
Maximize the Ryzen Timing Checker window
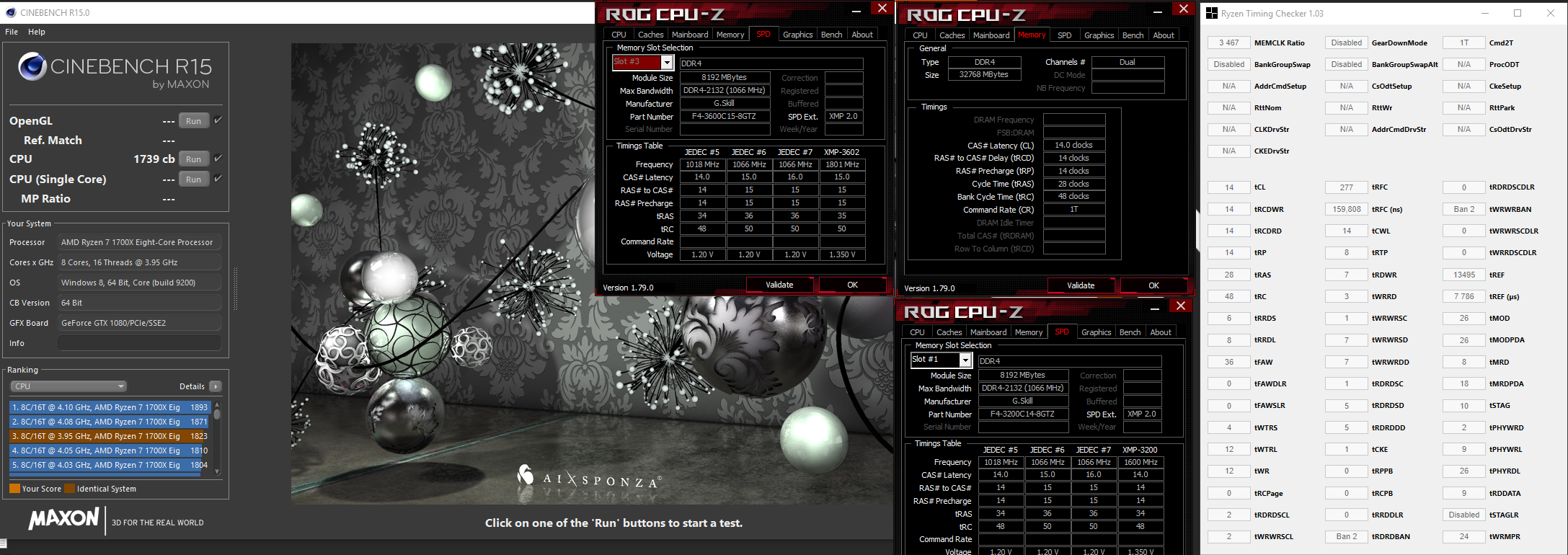pyautogui.click(x=1518, y=13)
